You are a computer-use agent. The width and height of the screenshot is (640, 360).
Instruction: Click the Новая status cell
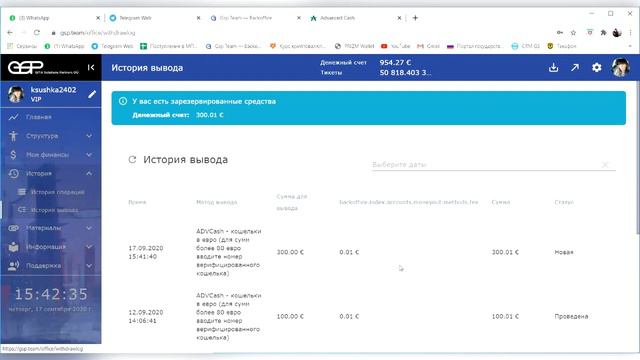pos(564,252)
